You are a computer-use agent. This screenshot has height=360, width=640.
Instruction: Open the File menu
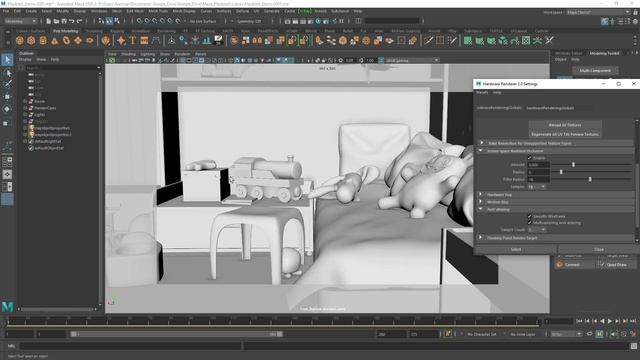(x=6, y=11)
